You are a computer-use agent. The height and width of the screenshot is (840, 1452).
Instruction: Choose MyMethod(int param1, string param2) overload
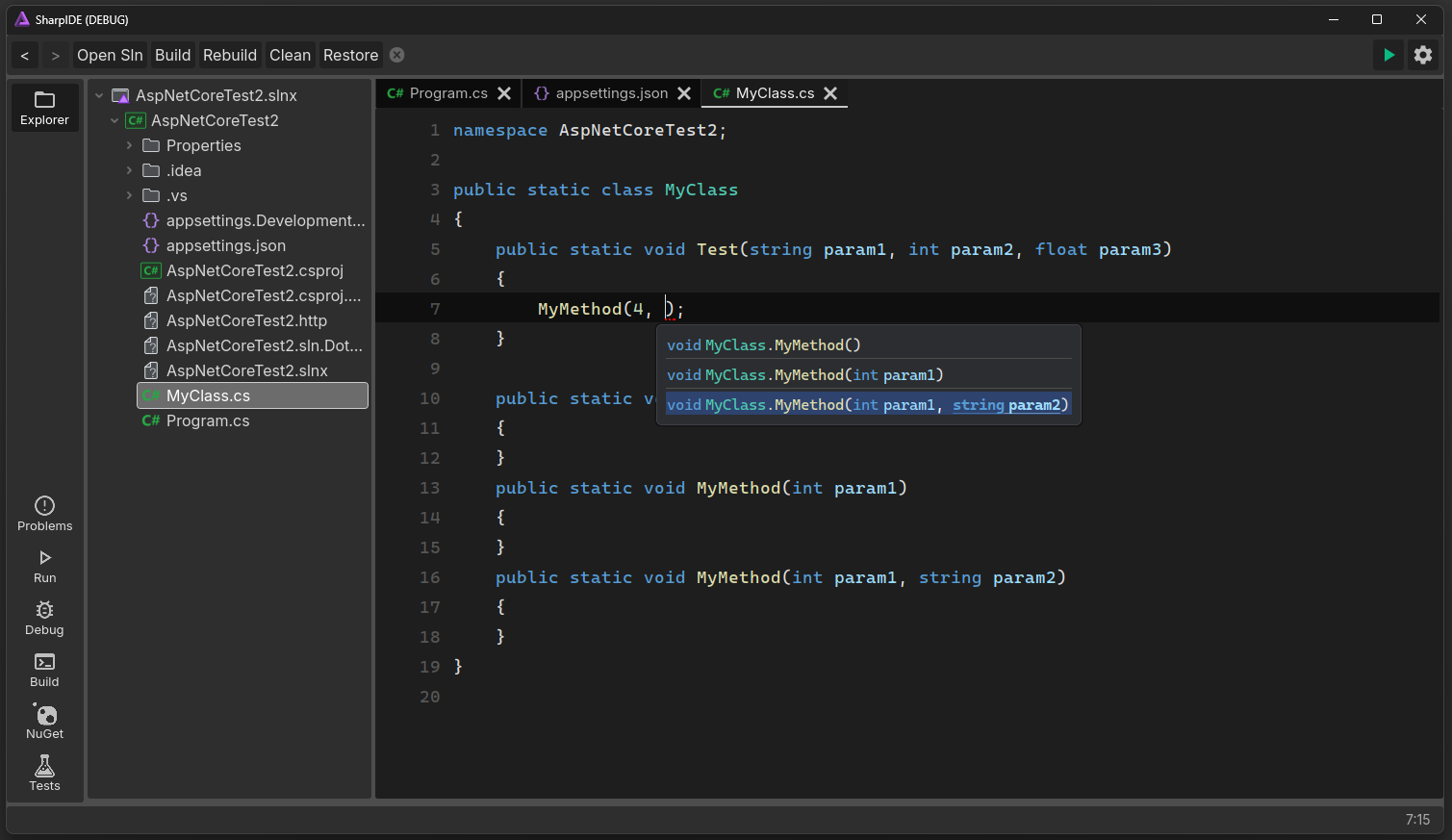pos(869,404)
